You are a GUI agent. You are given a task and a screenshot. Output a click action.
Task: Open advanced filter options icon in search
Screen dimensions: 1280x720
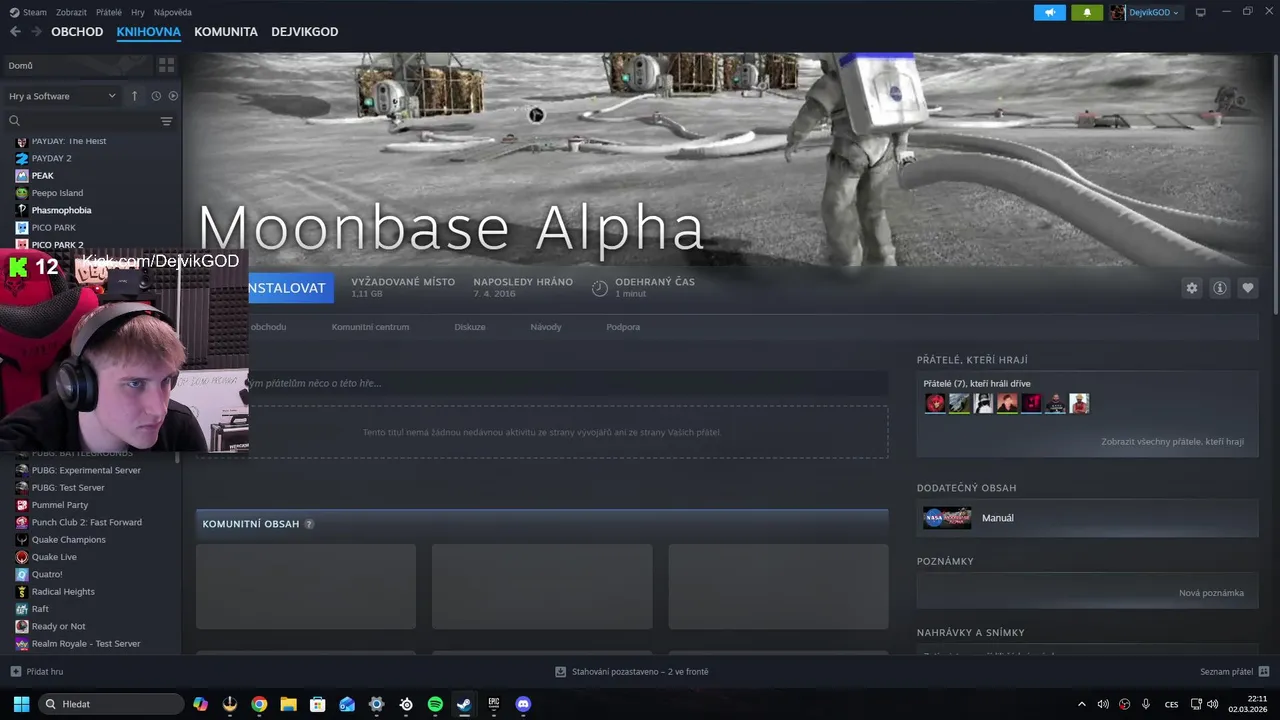click(x=166, y=121)
